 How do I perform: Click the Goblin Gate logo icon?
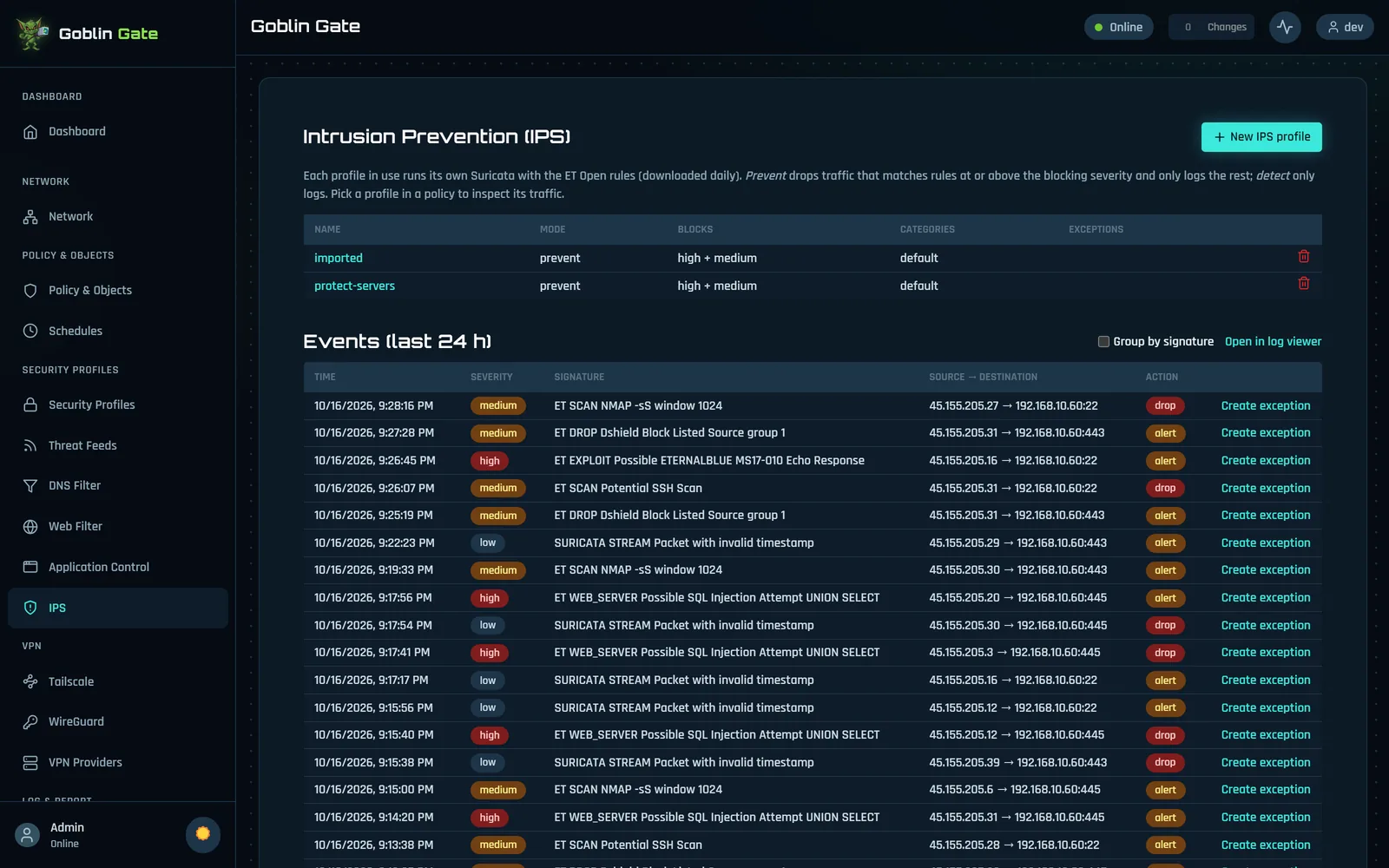coord(32,33)
